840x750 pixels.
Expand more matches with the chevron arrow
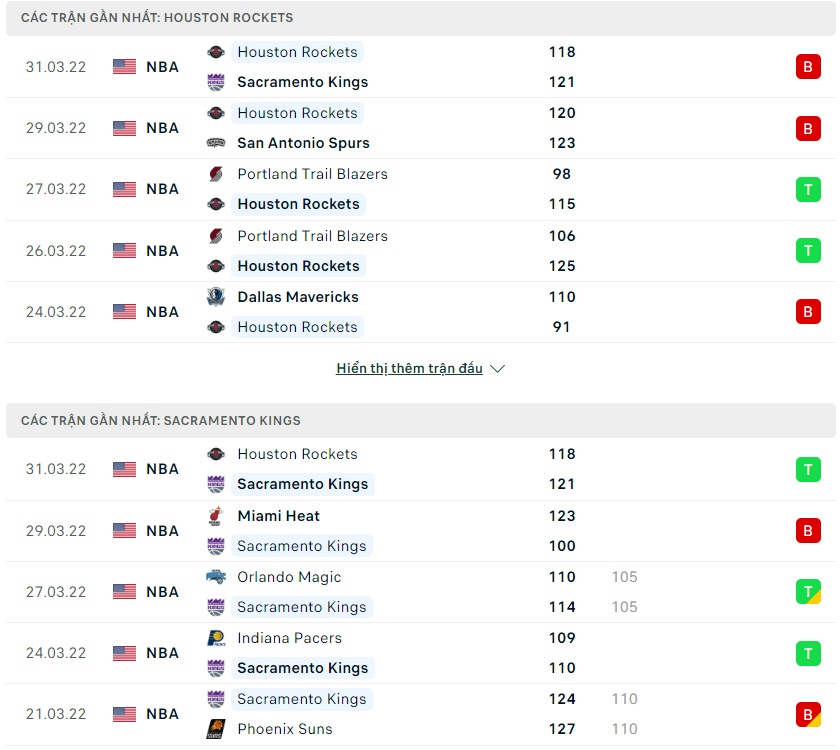coord(498,369)
